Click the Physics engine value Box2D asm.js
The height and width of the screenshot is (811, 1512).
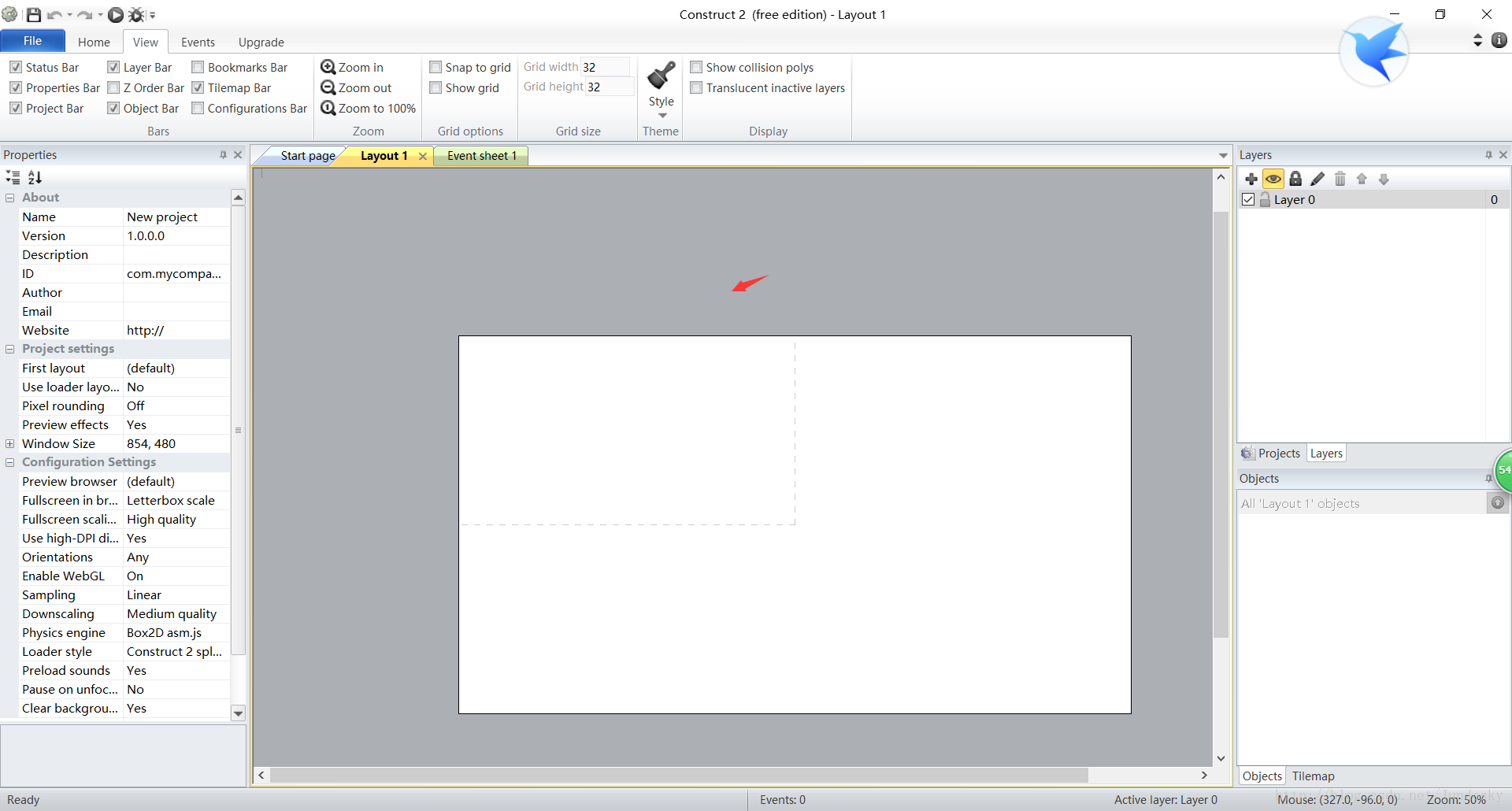(x=164, y=632)
